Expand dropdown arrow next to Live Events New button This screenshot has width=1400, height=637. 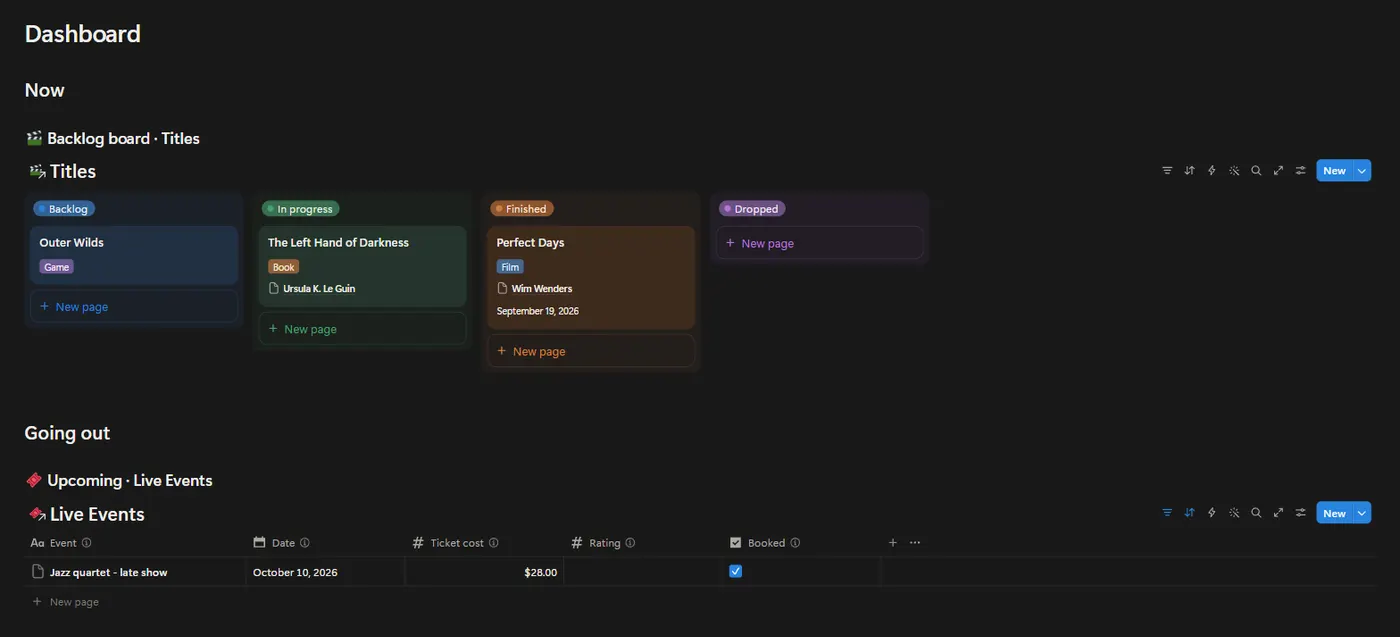(x=1362, y=513)
